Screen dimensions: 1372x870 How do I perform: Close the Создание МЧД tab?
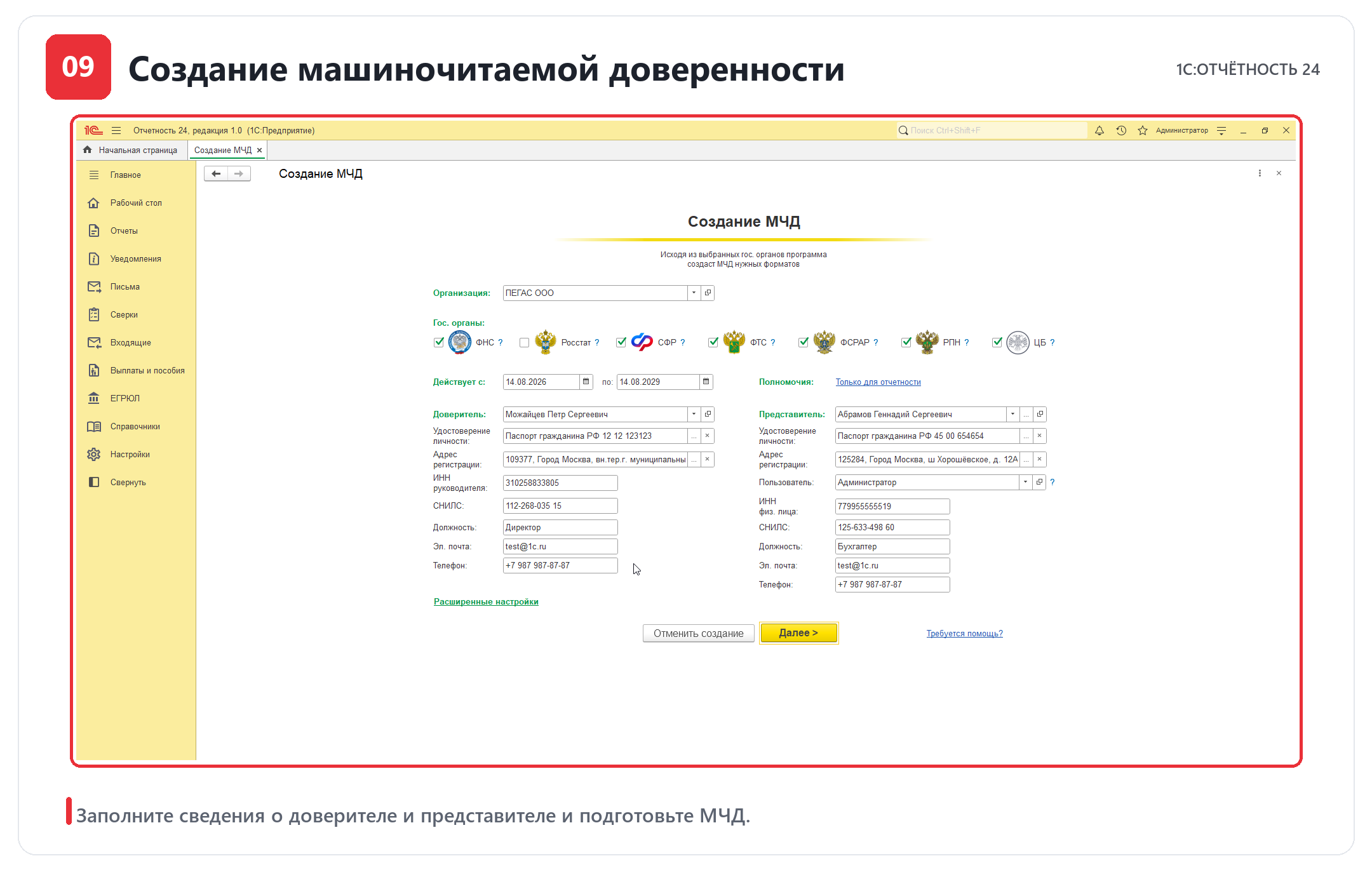point(259,151)
